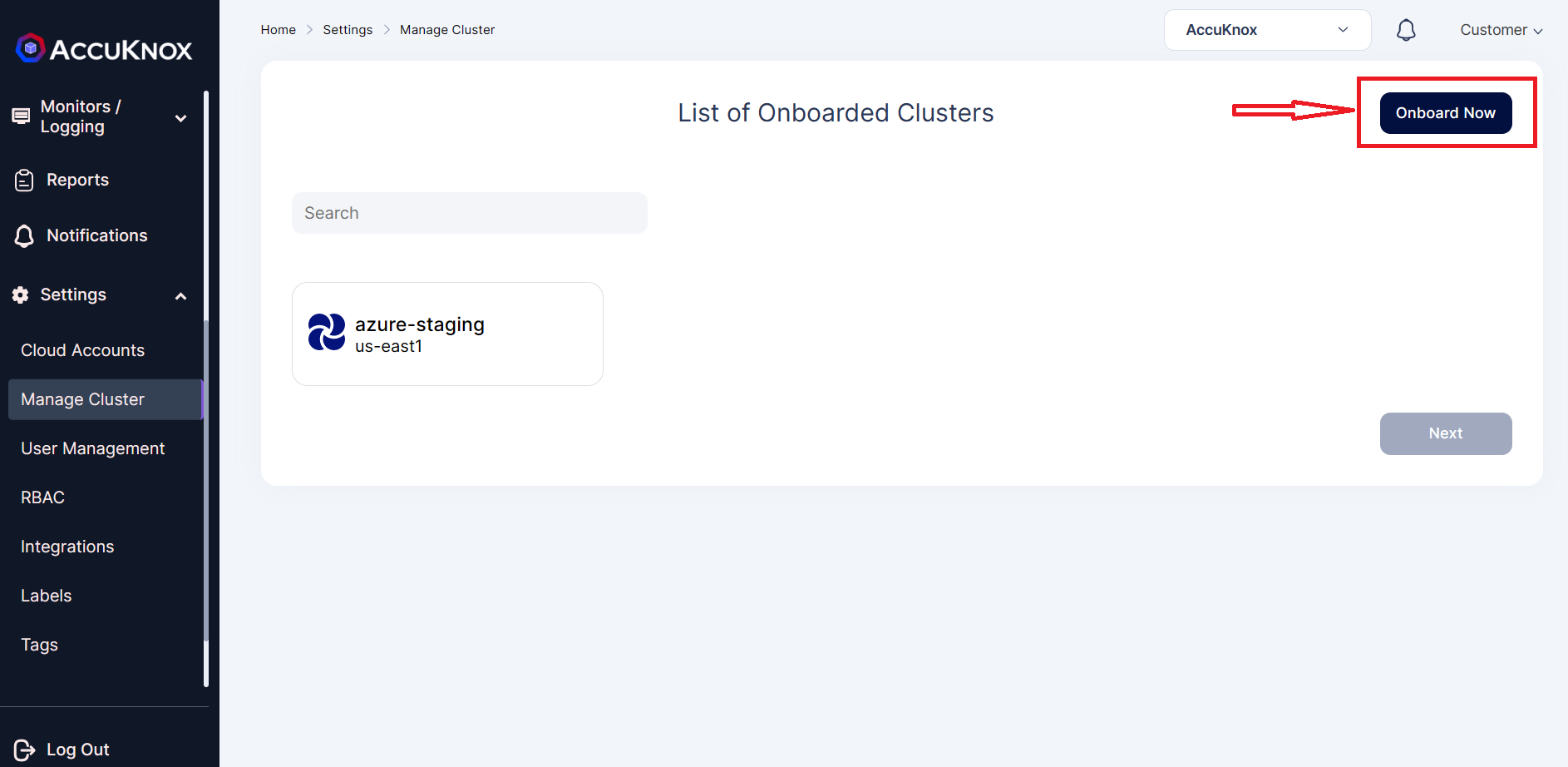Collapse the Settings section chevron
The height and width of the screenshot is (767, 1568).
pos(180,296)
